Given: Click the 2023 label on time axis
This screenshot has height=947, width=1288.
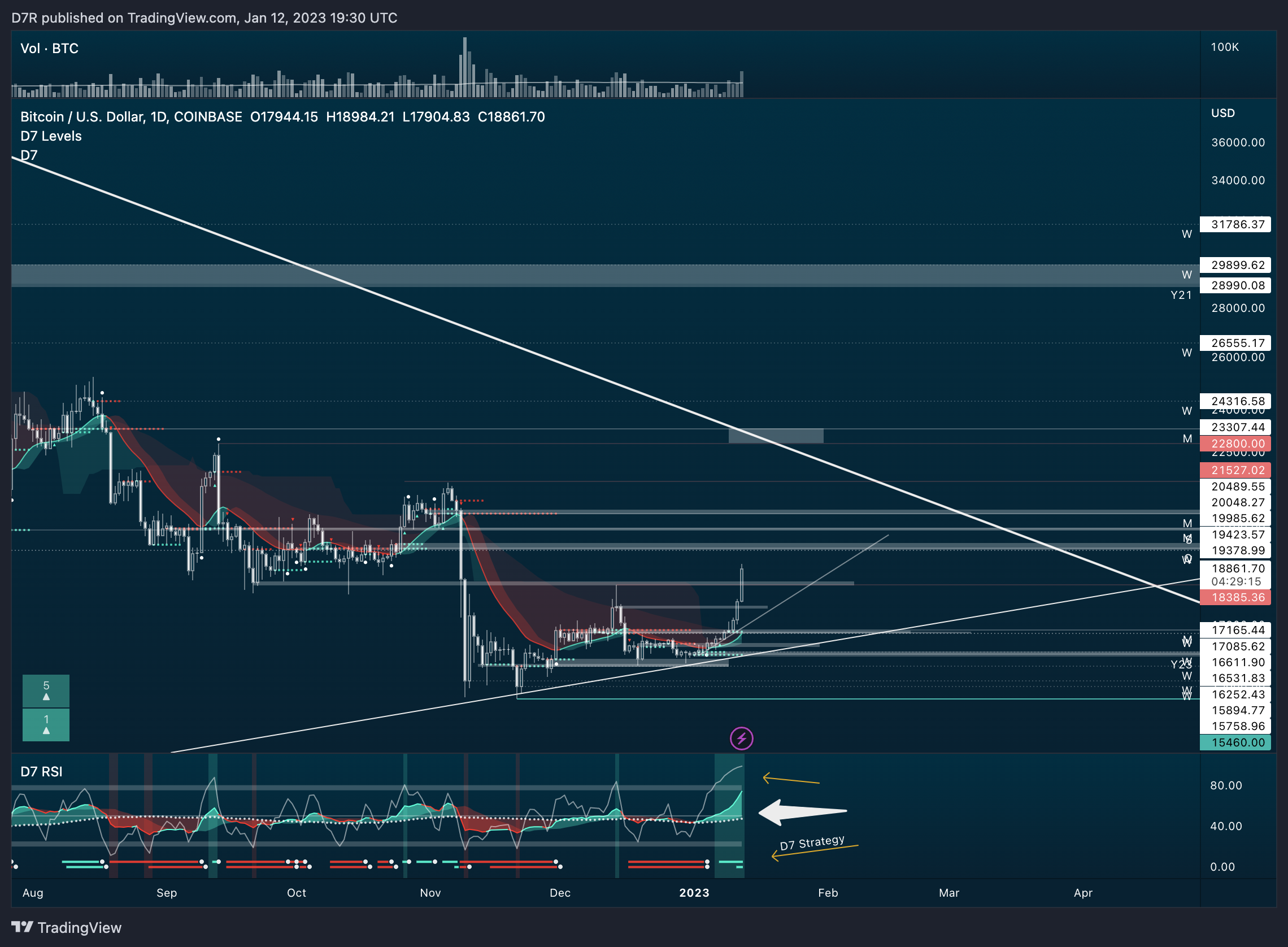Looking at the screenshot, I should click(694, 893).
